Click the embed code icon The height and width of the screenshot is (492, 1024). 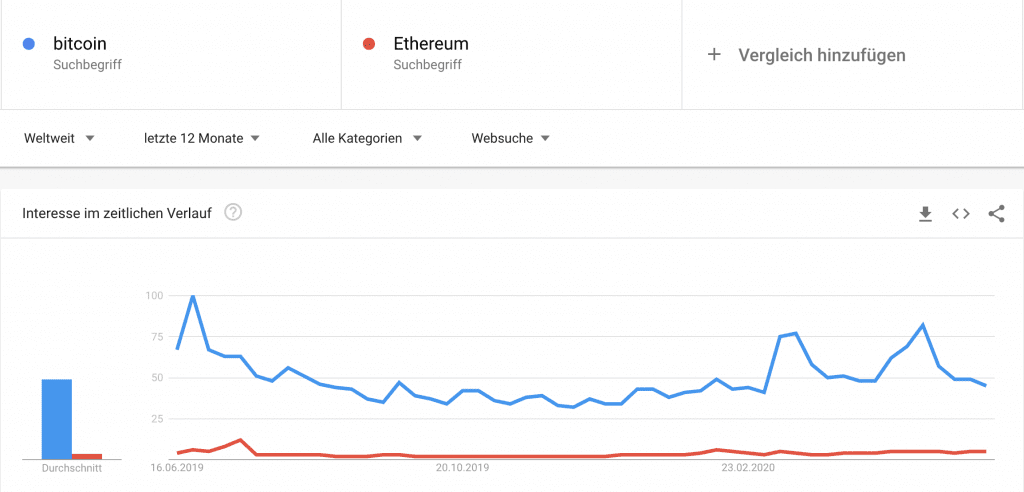click(961, 213)
